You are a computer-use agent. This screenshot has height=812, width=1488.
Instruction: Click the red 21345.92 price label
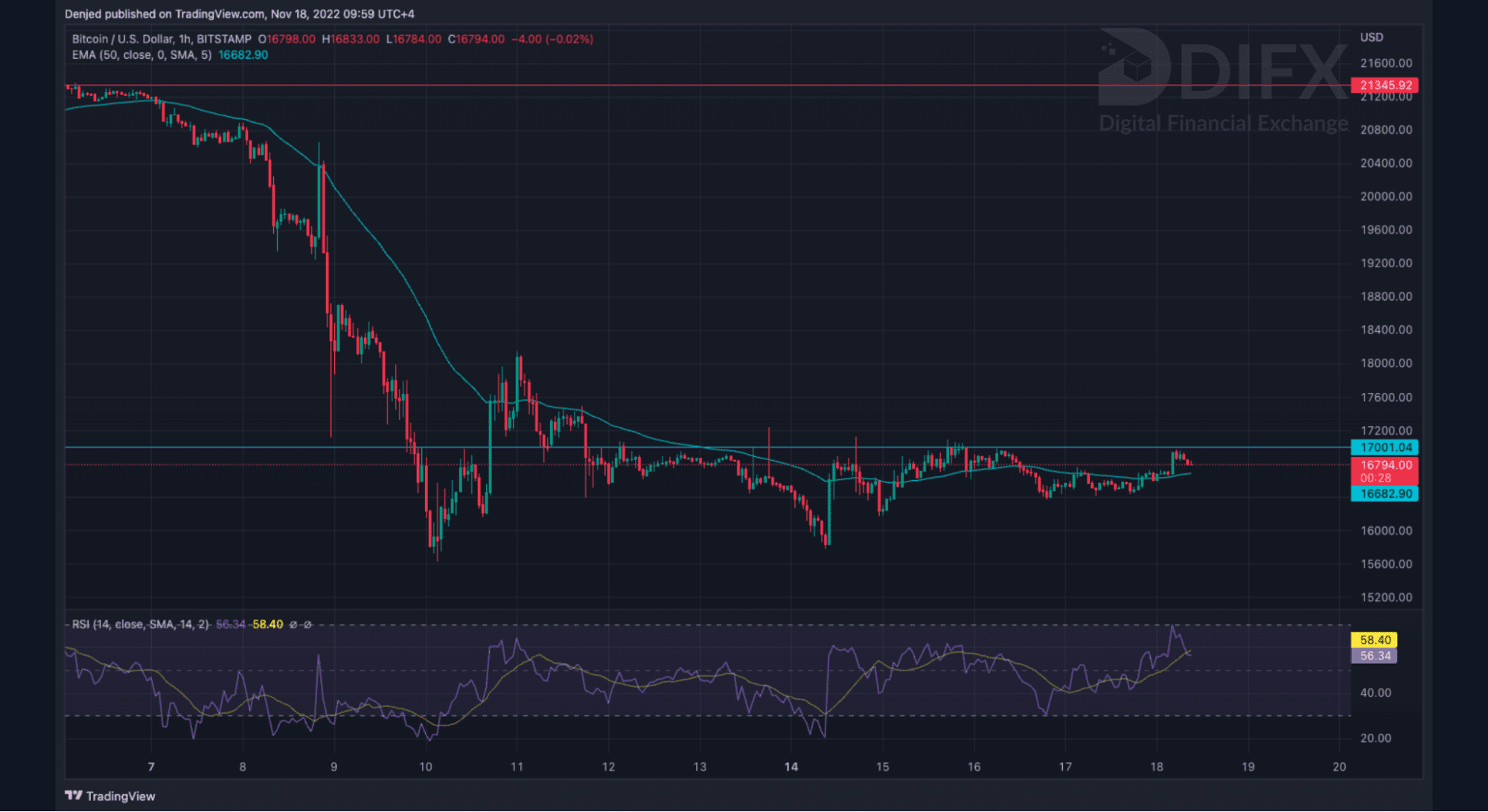pos(1385,85)
